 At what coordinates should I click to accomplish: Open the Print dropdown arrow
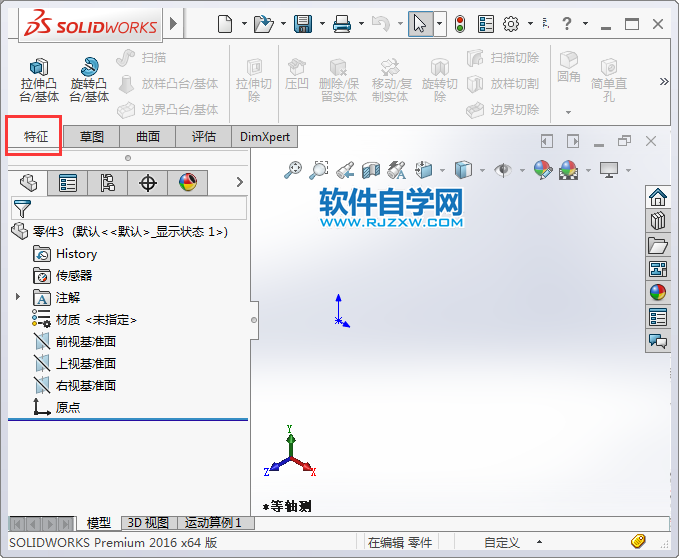361,24
